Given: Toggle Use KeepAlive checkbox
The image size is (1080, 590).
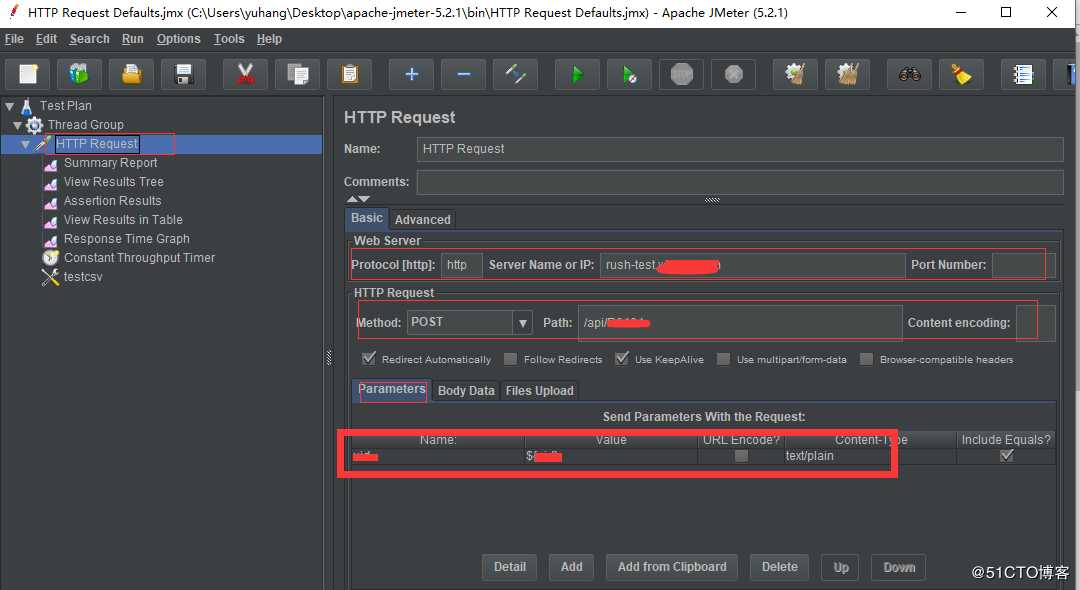Looking at the screenshot, I should click(622, 359).
